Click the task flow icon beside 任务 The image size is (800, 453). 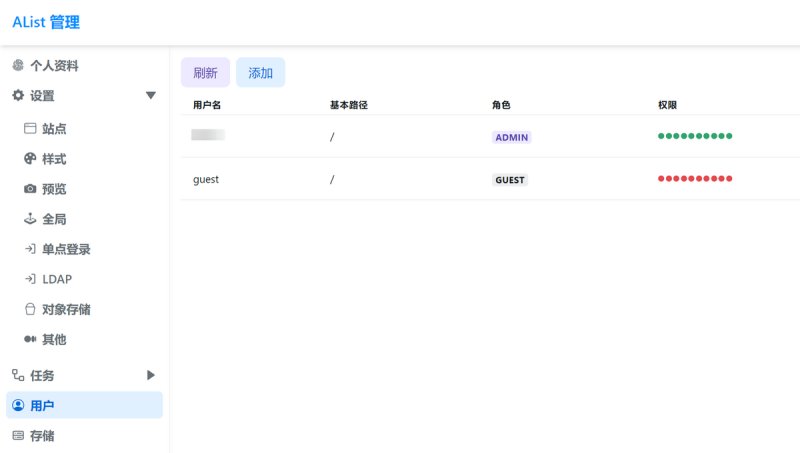coord(18,375)
